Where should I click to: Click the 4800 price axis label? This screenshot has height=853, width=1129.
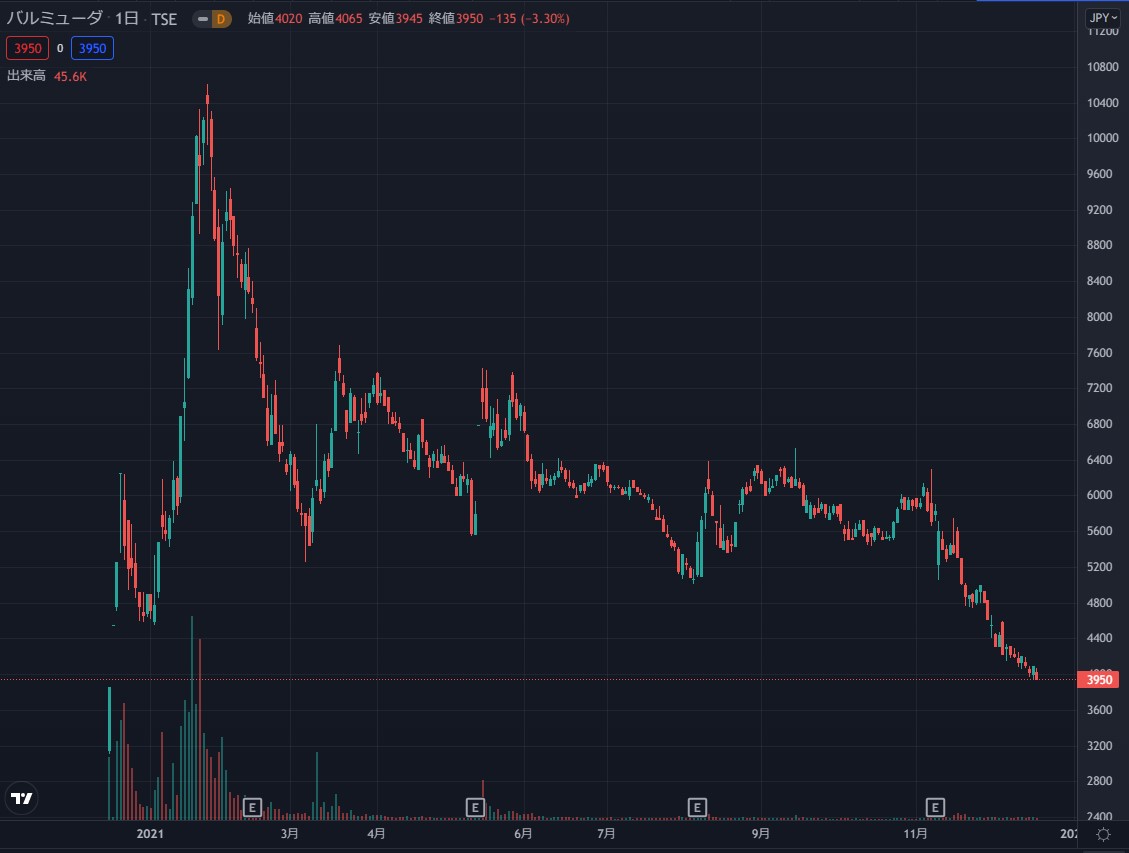[x=1099, y=602]
